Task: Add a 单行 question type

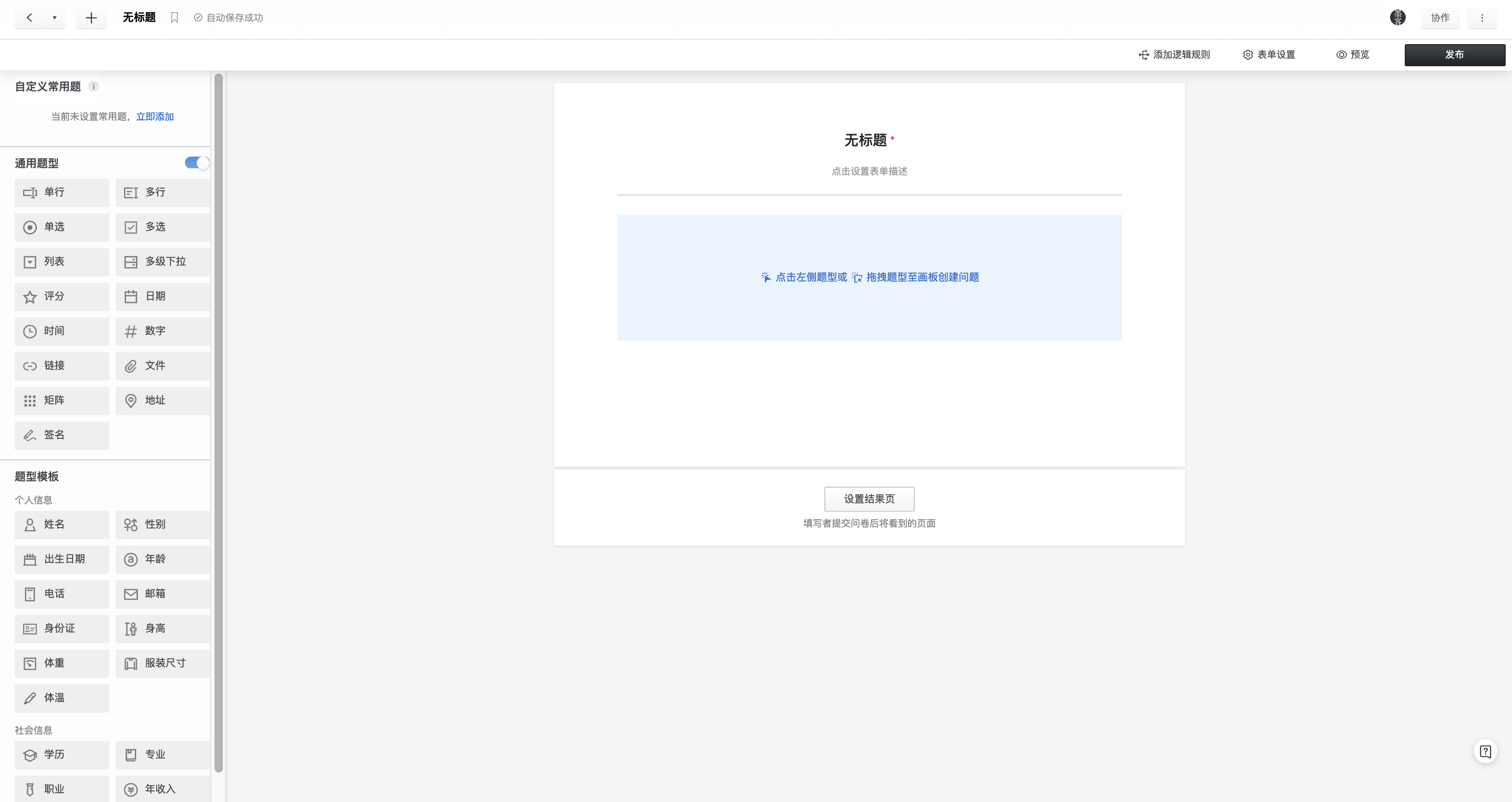Action: (62, 192)
